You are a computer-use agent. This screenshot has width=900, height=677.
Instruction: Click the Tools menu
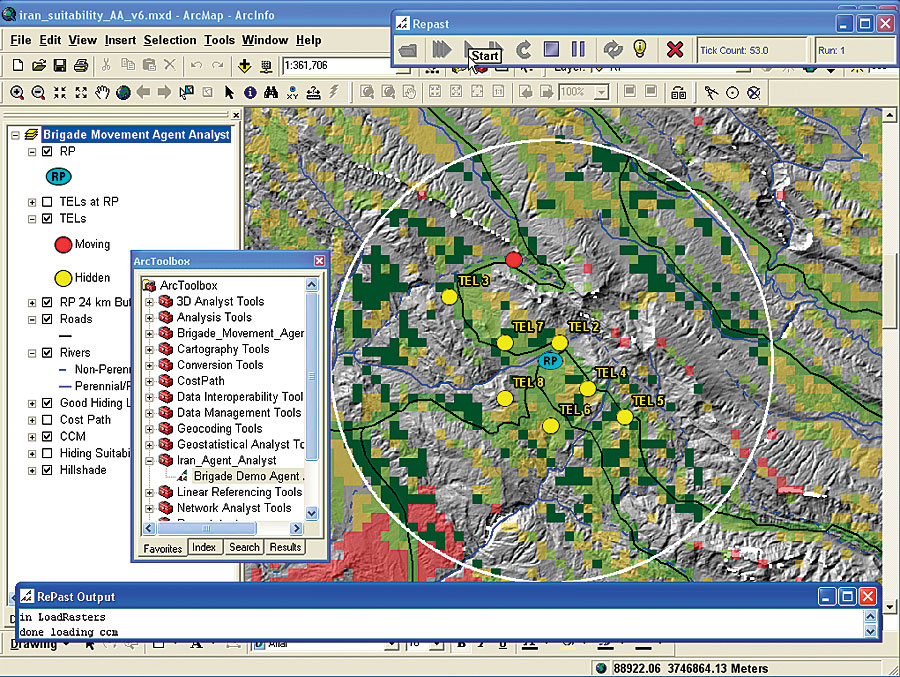(x=219, y=40)
